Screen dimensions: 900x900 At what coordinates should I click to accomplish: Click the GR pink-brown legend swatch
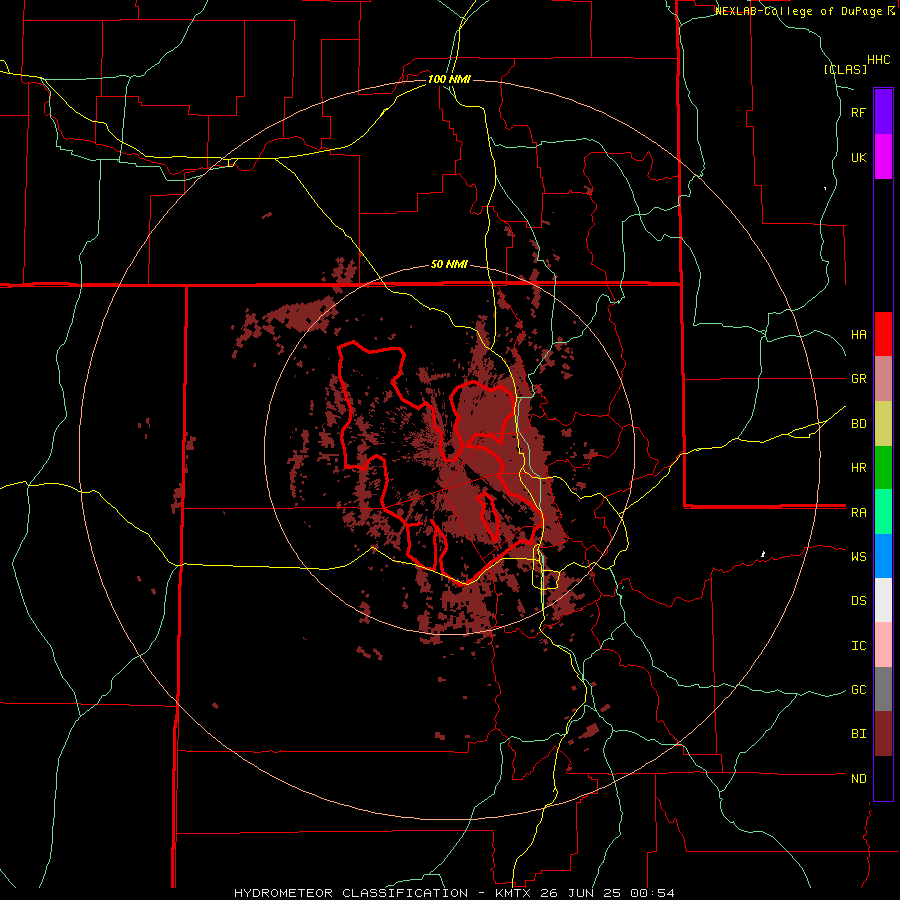[x=883, y=379]
